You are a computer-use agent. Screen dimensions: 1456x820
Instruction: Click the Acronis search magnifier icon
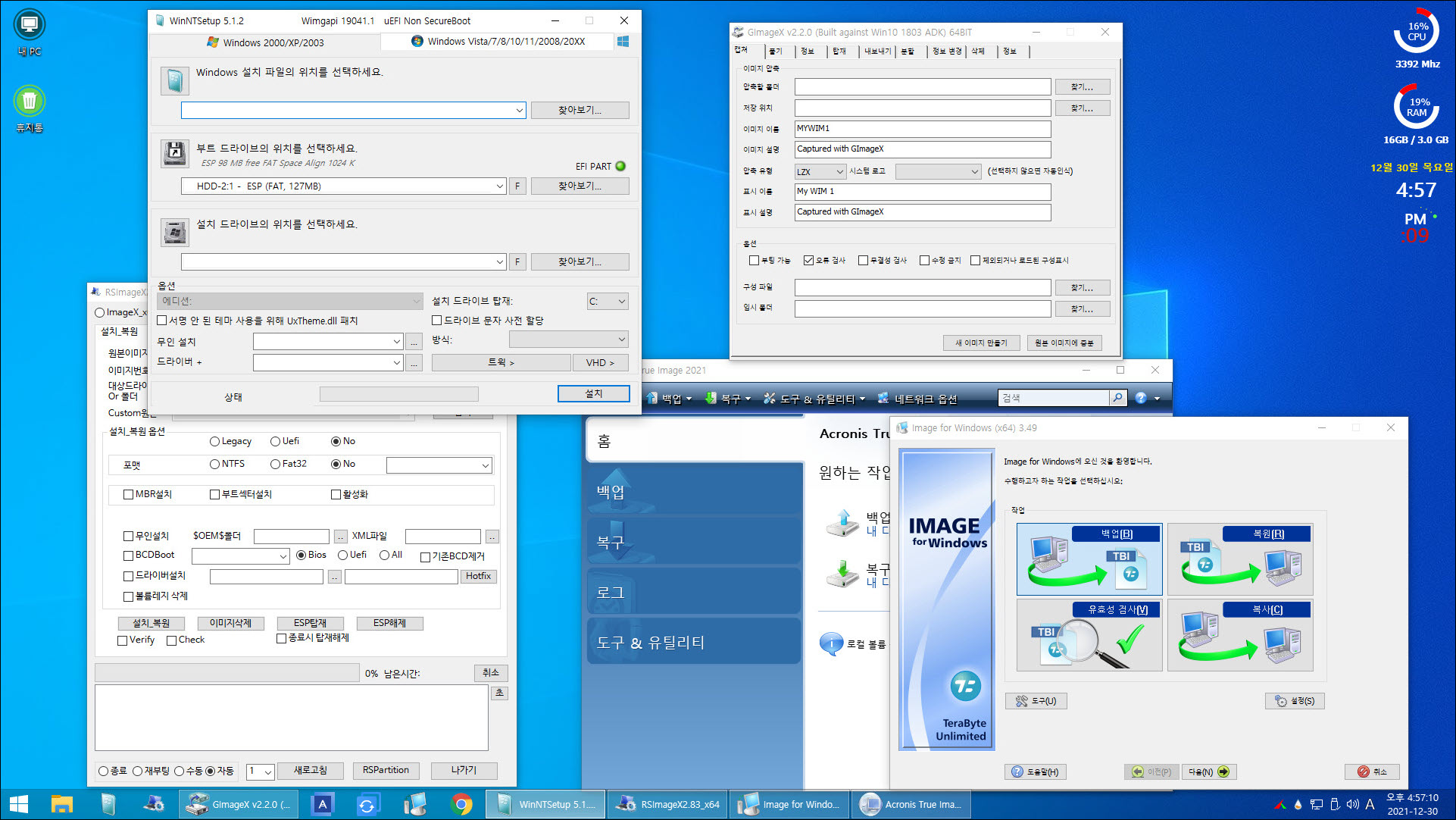(x=1117, y=398)
